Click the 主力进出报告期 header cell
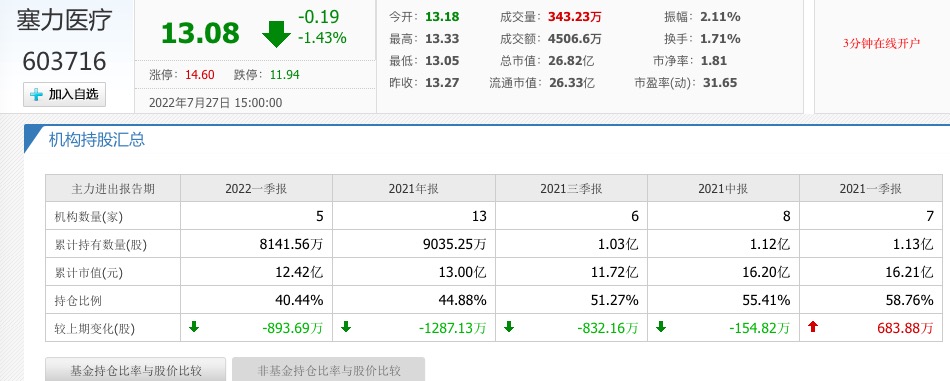This screenshot has width=950, height=381. (113, 189)
